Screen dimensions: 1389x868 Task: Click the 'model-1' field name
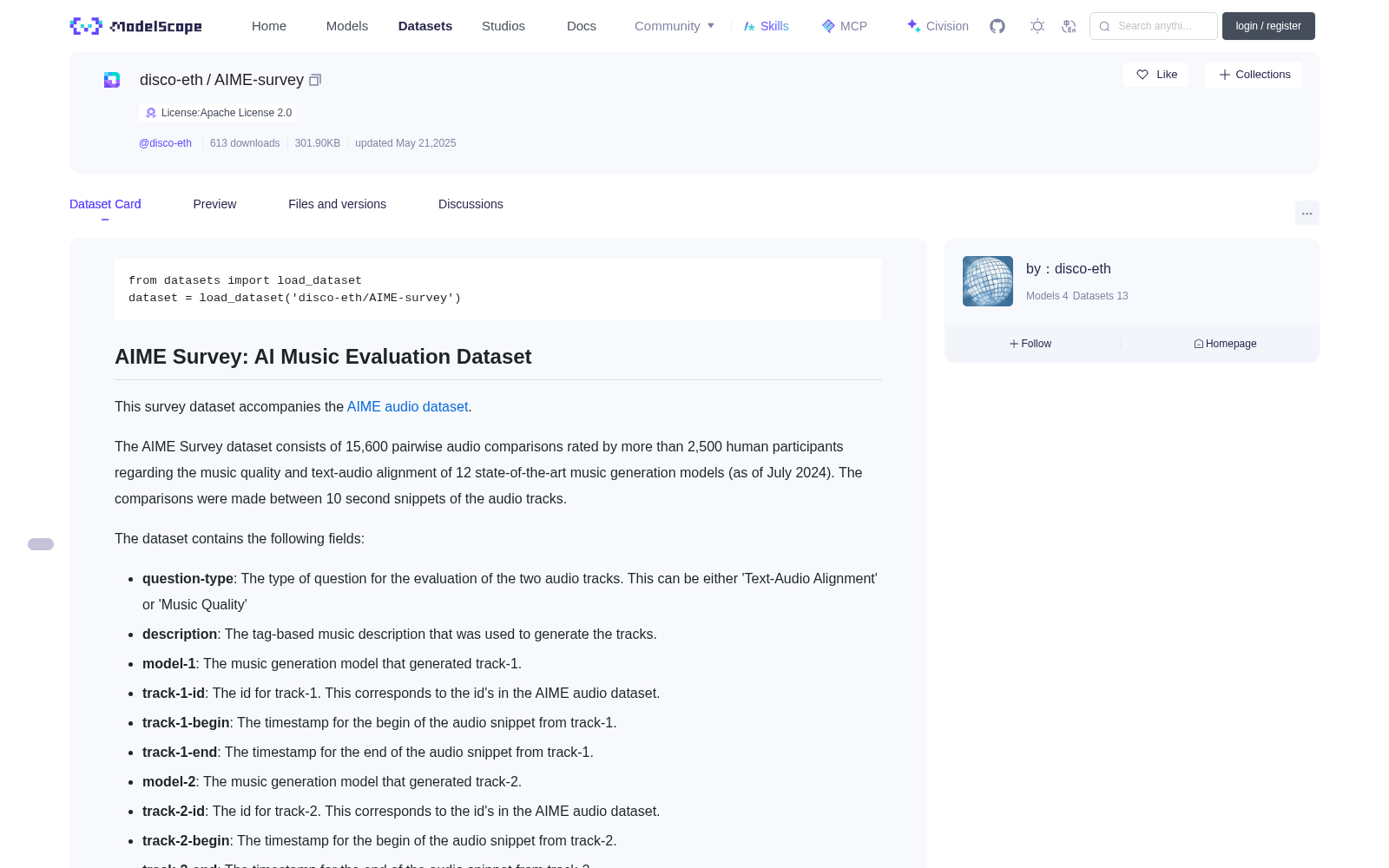[169, 663]
